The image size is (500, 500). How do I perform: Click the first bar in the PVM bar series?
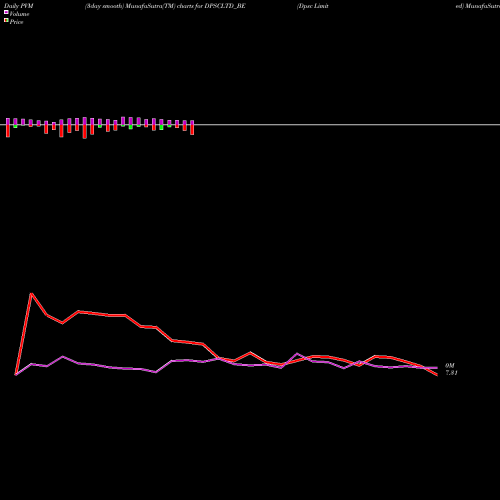(8, 127)
